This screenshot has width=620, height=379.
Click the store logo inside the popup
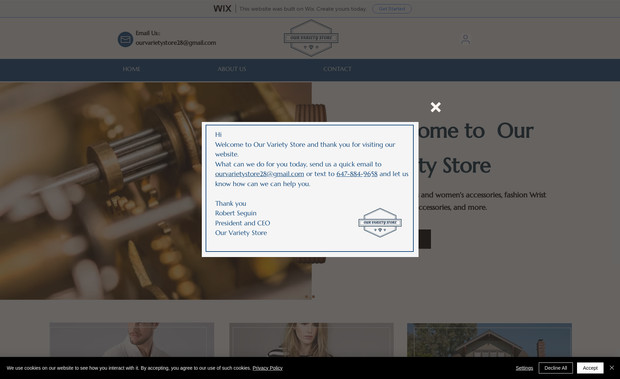point(380,222)
